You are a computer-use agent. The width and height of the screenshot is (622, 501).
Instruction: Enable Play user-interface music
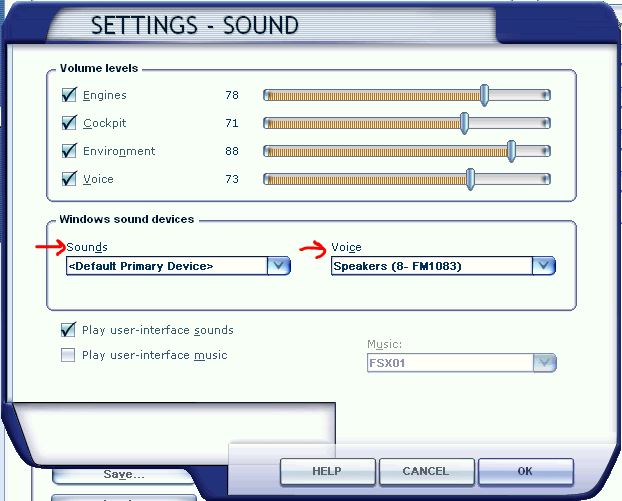[x=68, y=355]
